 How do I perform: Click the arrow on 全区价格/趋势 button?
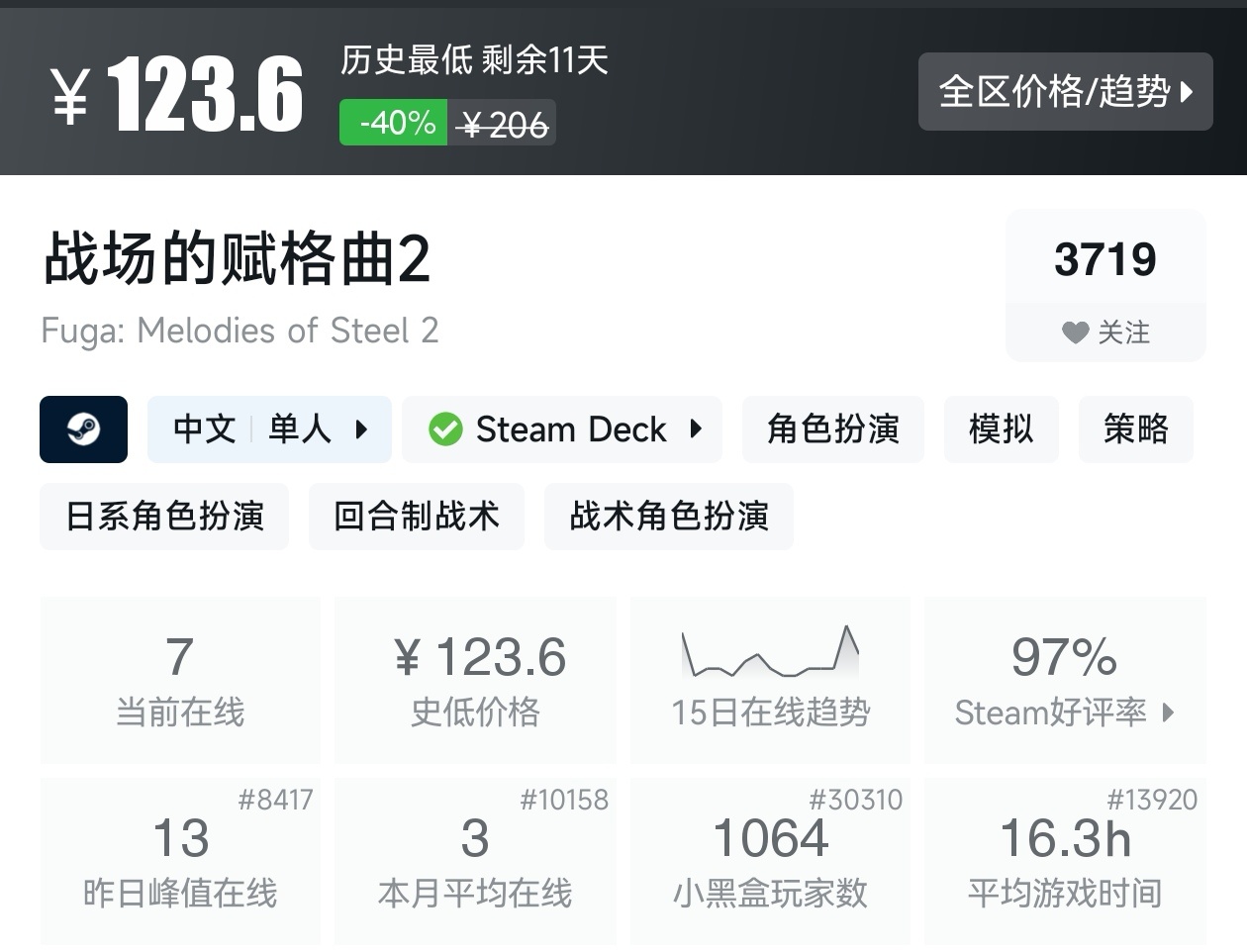coord(1187,93)
